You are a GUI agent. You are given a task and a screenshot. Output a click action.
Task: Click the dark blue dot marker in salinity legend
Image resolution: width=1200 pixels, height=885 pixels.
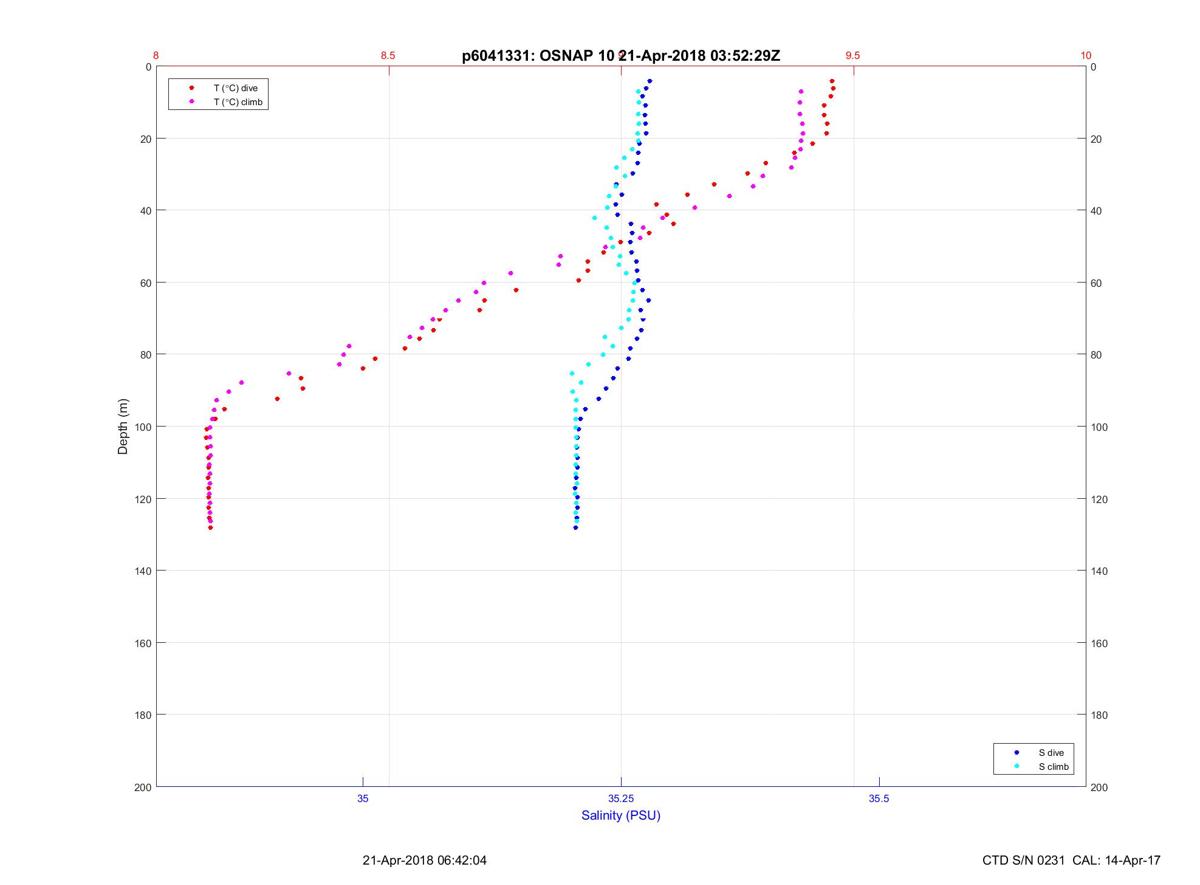pos(1016,752)
